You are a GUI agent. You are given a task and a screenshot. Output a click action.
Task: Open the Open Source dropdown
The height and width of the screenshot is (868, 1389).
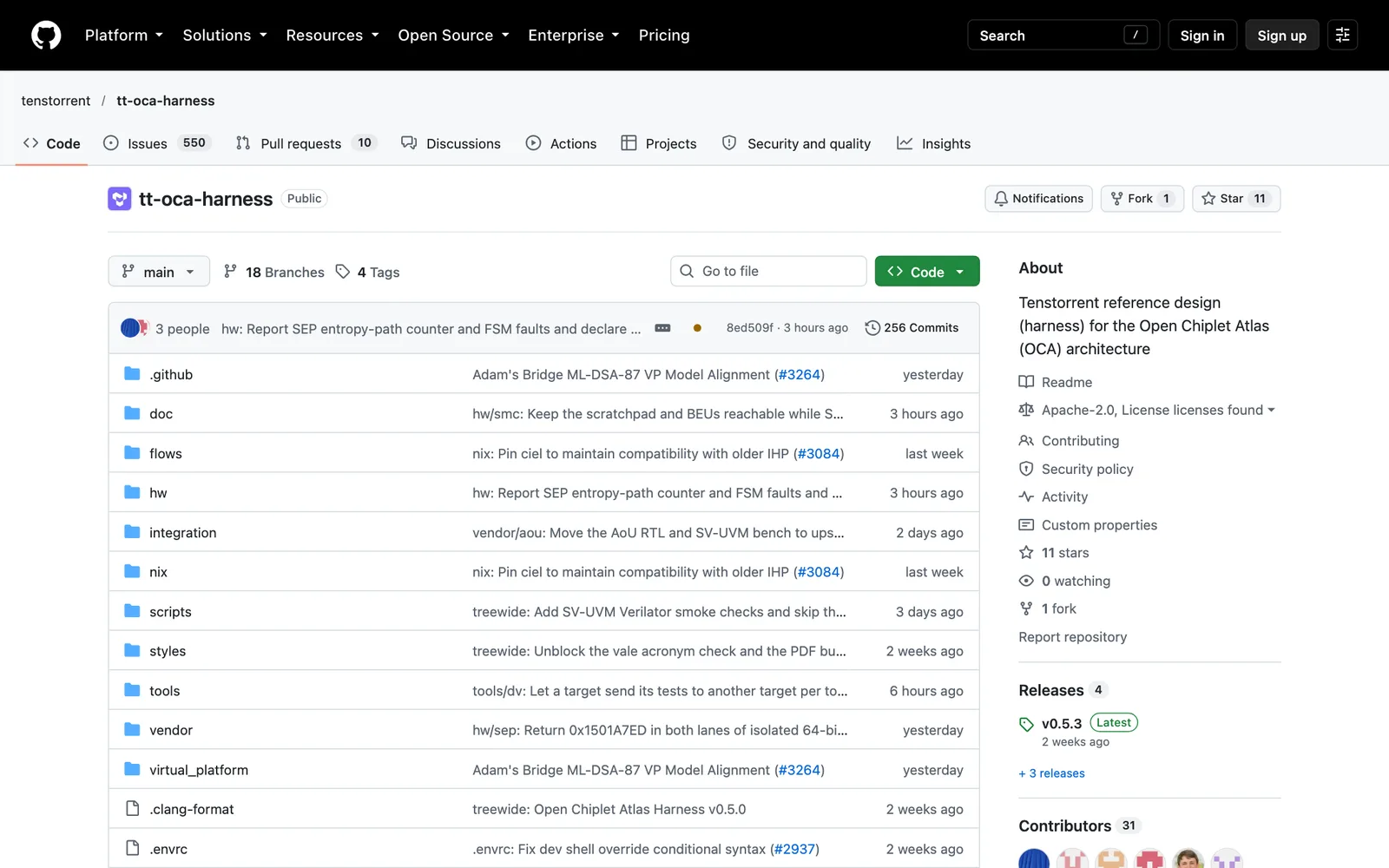point(453,36)
